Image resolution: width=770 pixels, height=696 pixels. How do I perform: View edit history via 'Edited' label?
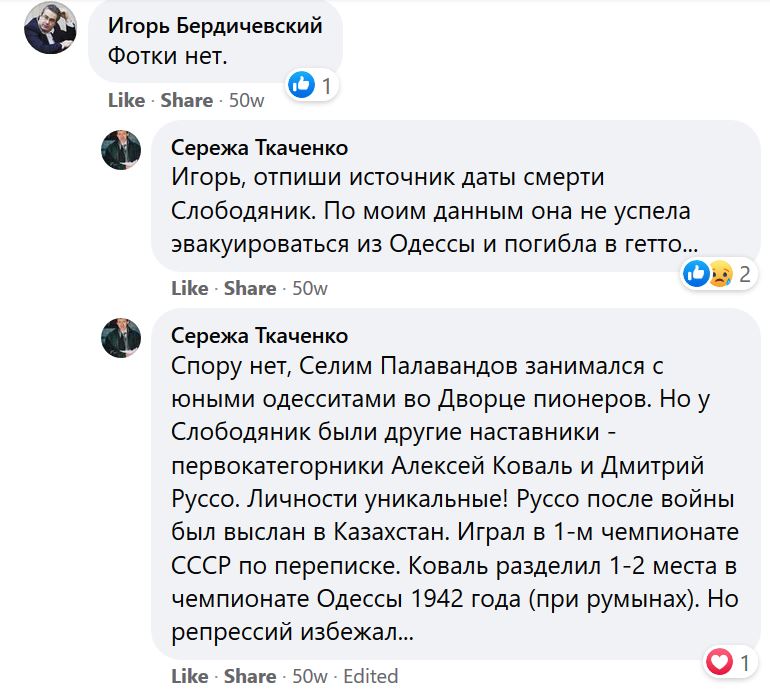[370, 676]
